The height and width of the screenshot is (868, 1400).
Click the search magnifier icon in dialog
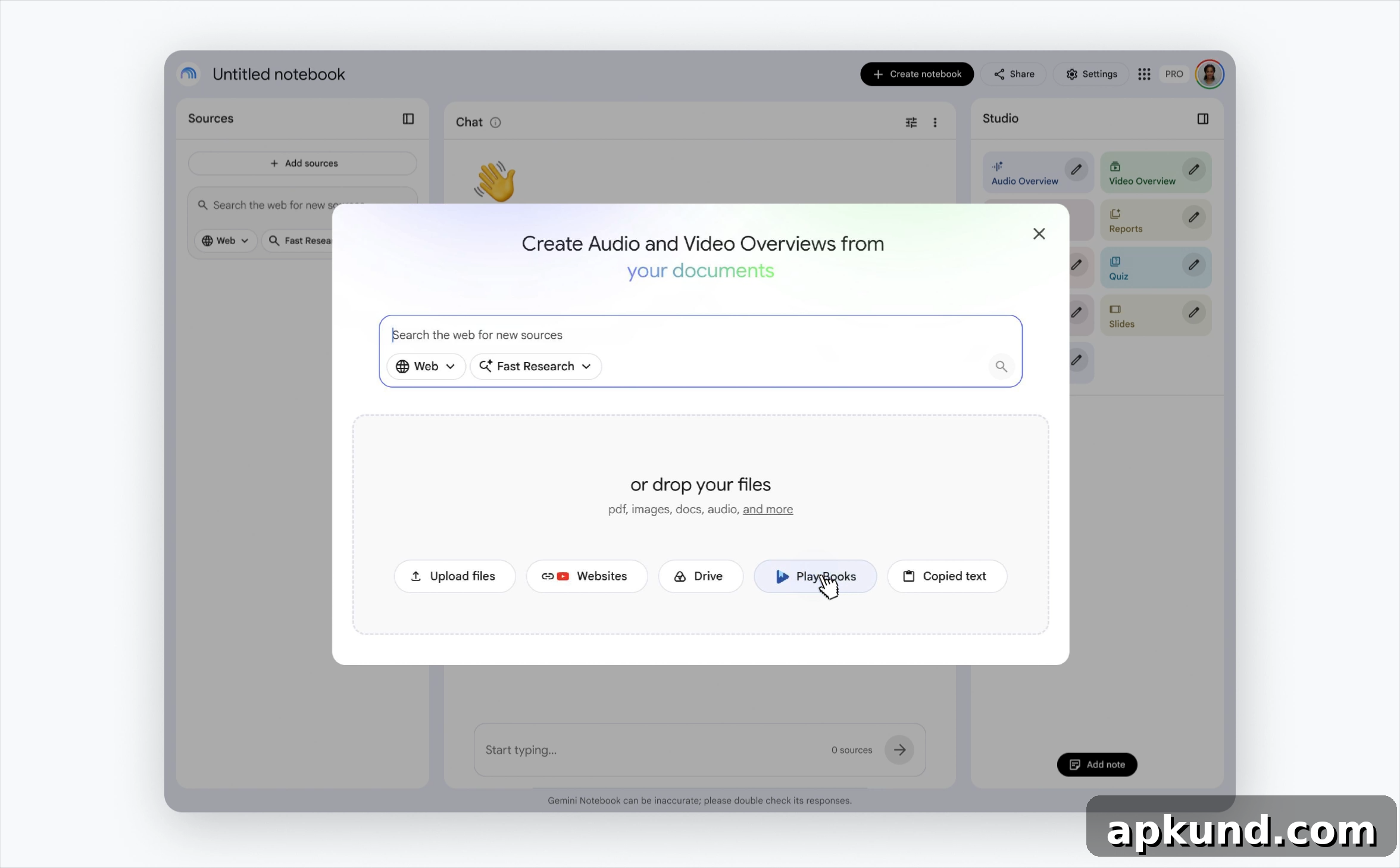click(1001, 366)
